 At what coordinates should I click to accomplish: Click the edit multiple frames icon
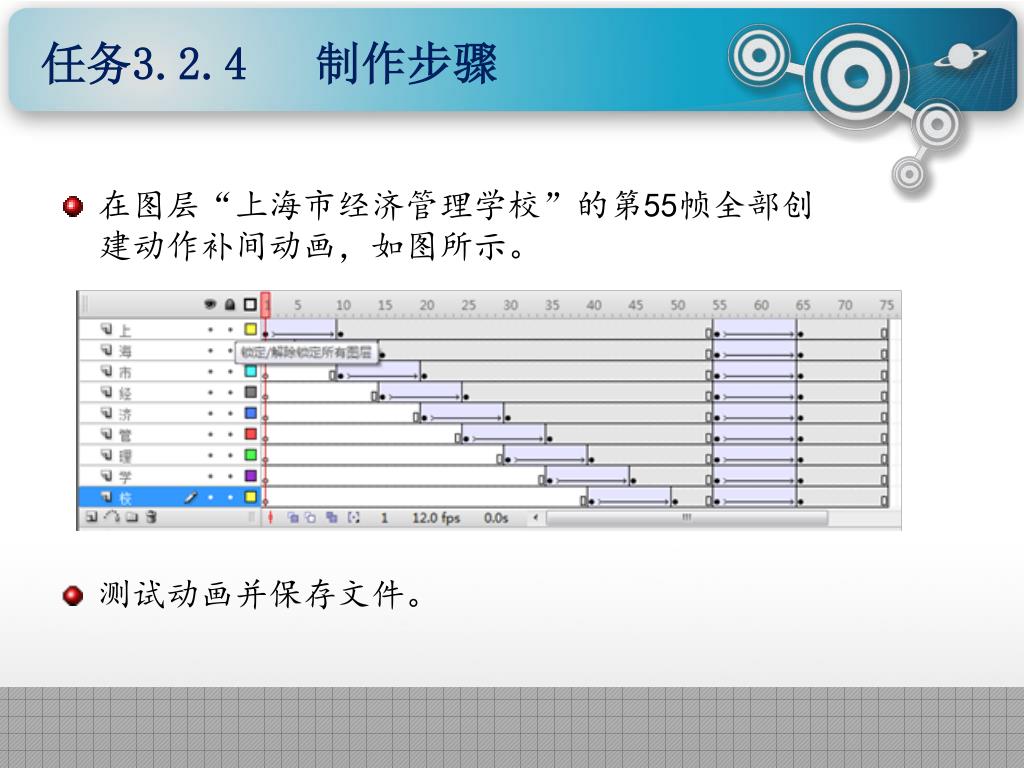332,518
